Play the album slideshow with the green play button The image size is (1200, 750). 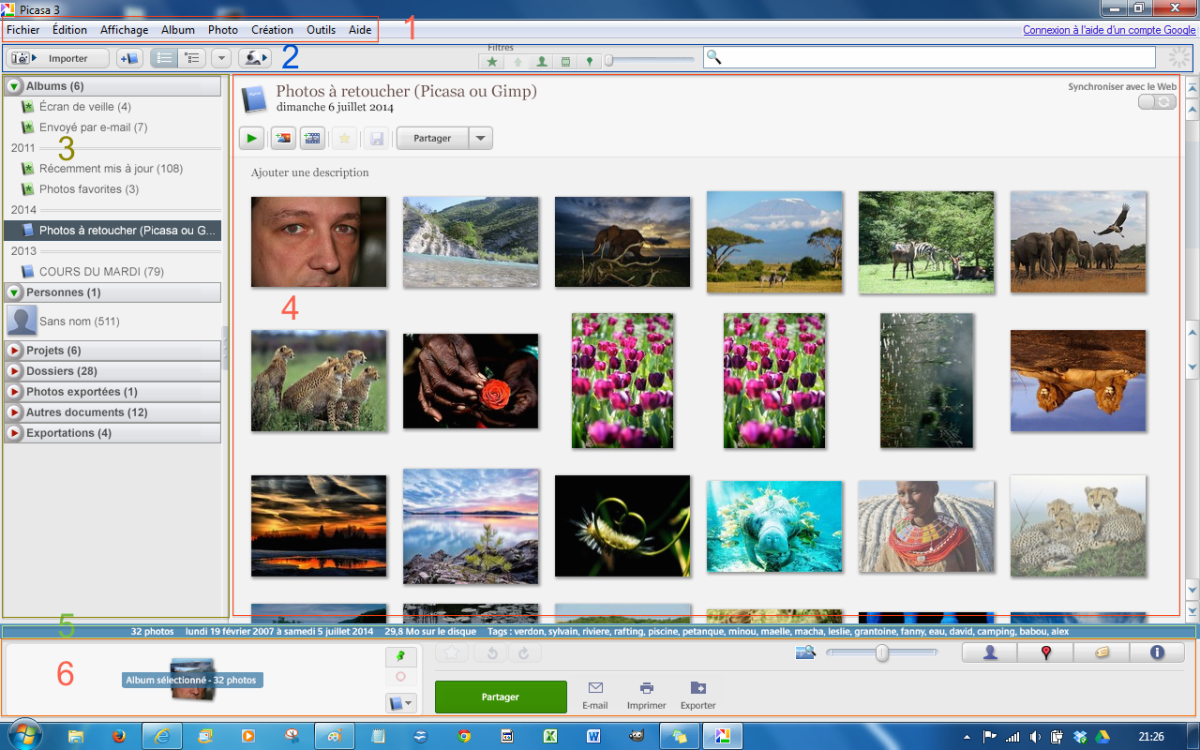click(251, 138)
